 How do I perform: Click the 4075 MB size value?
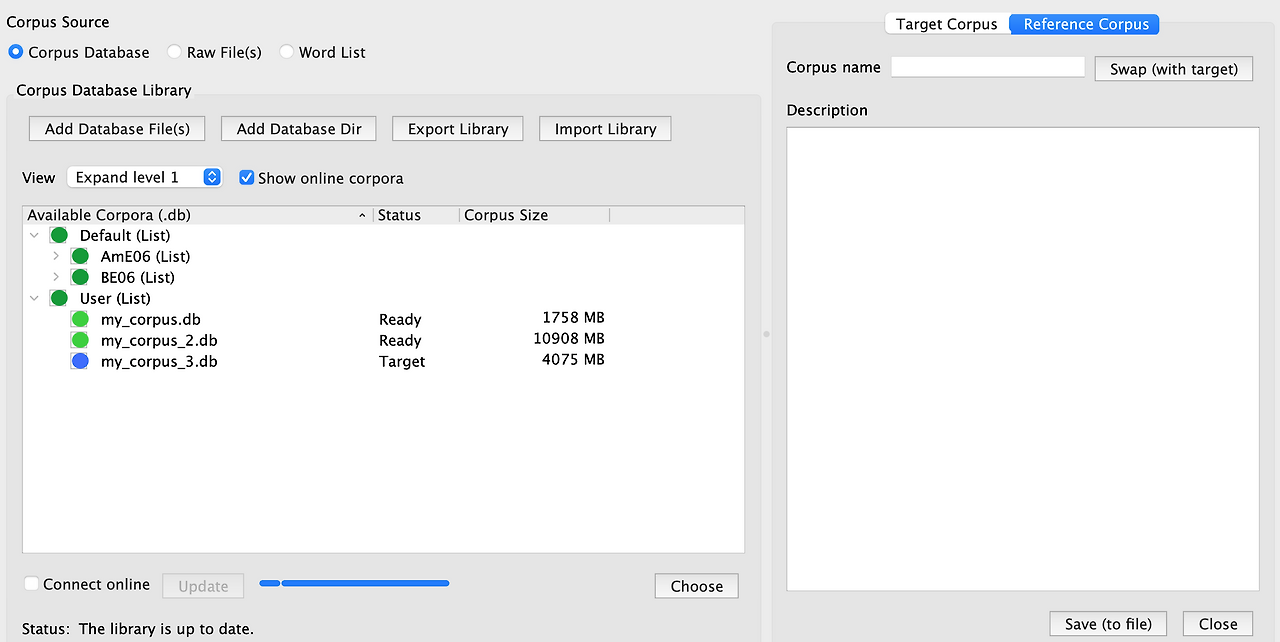pyautogui.click(x=573, y=360)
